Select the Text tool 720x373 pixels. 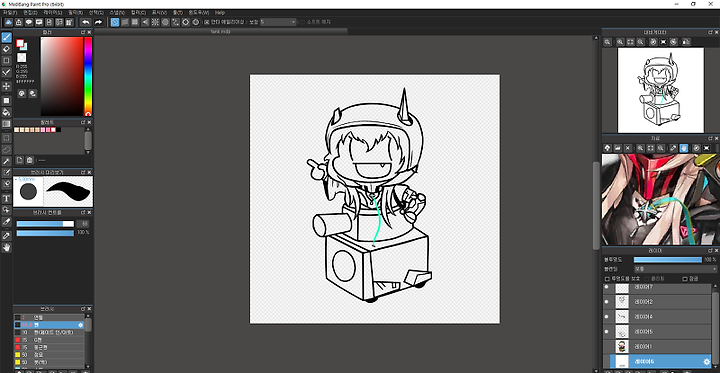tap(6, 198)
